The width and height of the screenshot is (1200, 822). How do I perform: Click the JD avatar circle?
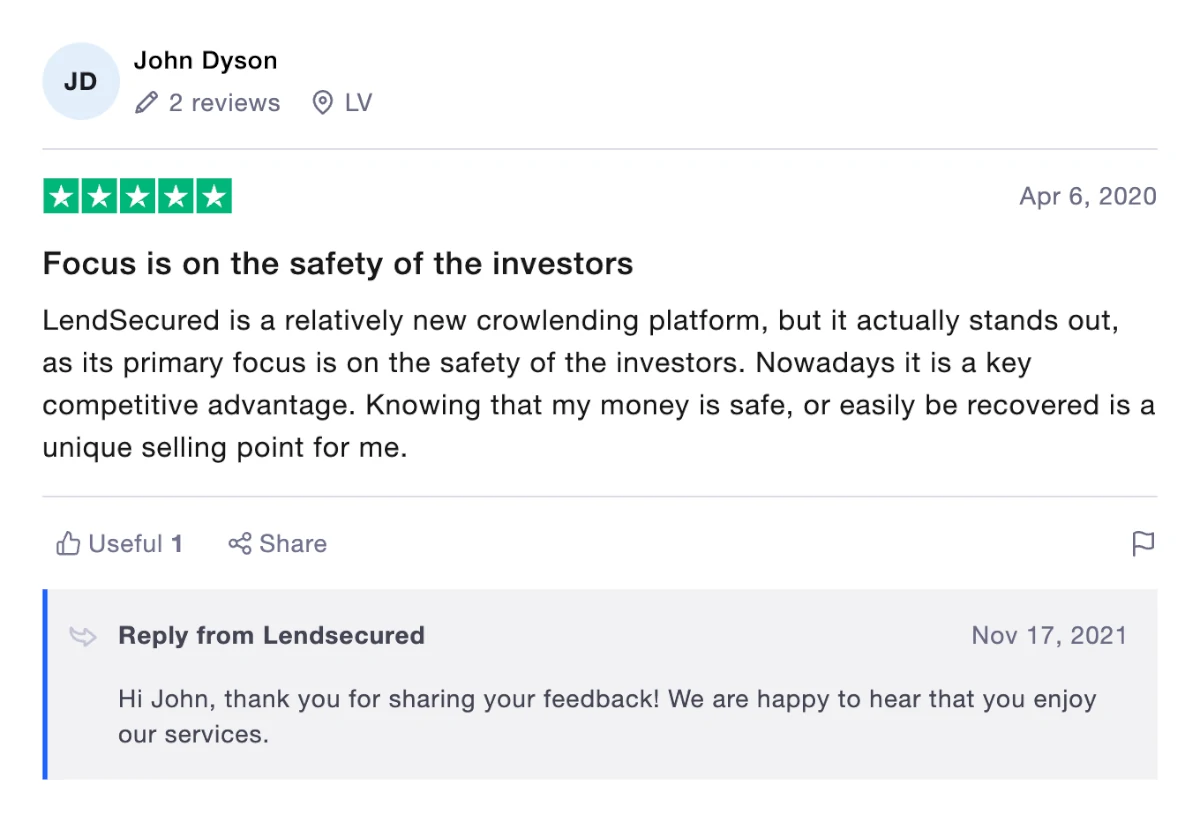[x=81, y=81]
